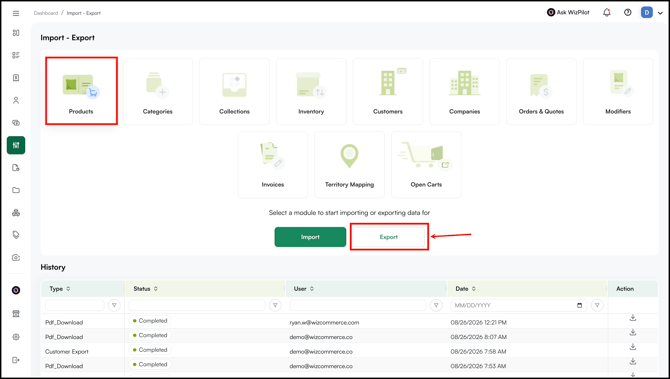The height and width of the screenshot is (379, 670).
Task: Focus the Status filter input
Action: (197, 305)
